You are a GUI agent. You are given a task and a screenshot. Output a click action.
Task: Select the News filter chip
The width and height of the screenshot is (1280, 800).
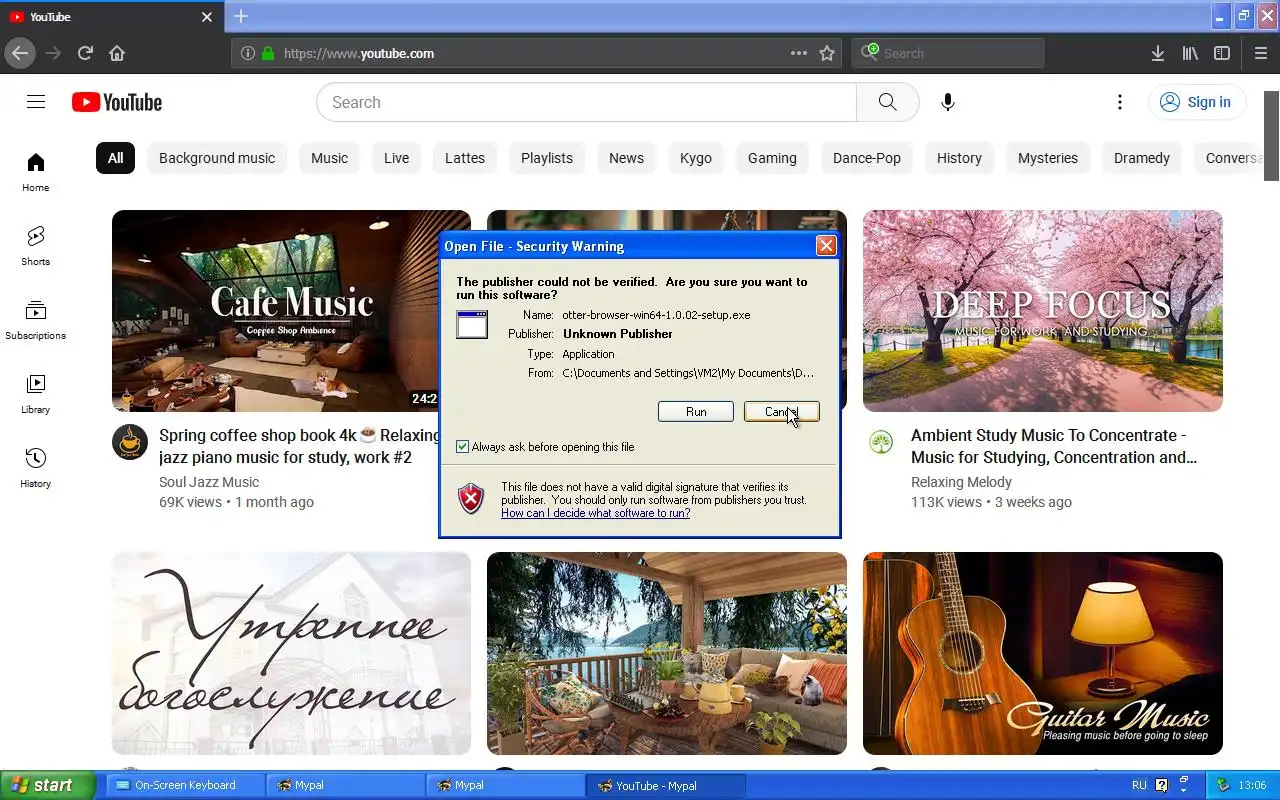click(x=626, y=158)
